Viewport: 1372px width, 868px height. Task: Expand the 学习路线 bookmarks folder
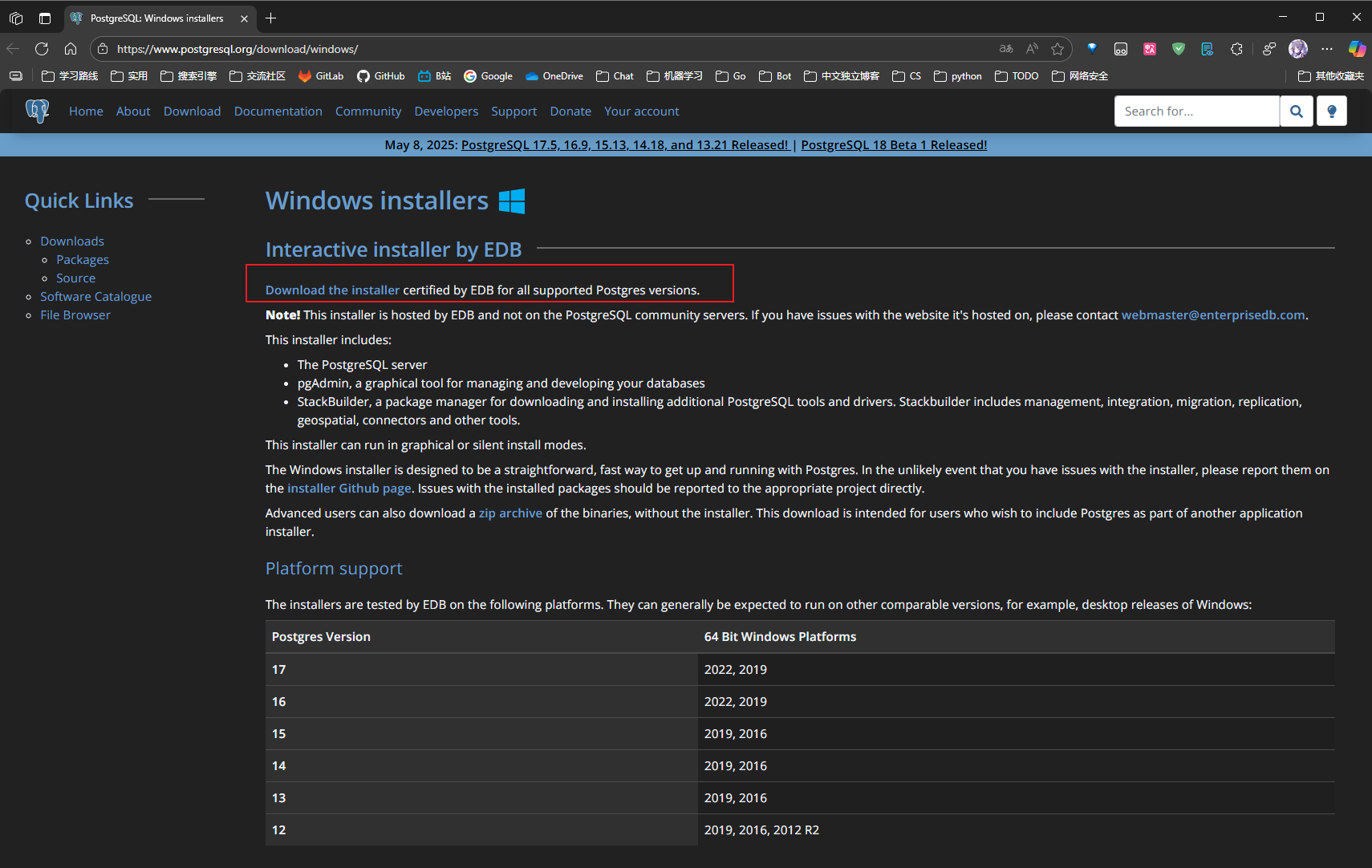(70, 76)
